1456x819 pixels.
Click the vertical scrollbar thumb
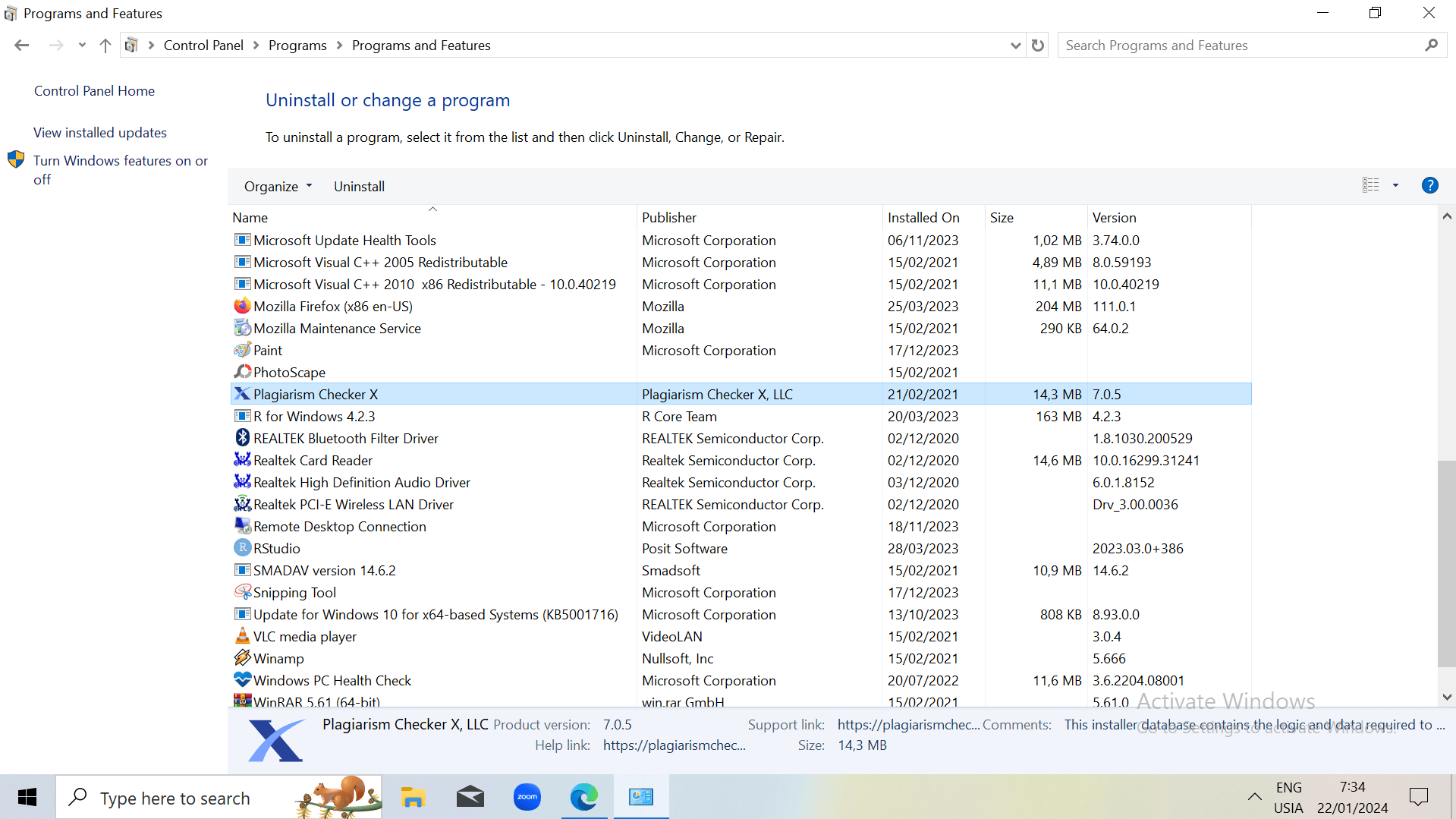point(1446,564)
